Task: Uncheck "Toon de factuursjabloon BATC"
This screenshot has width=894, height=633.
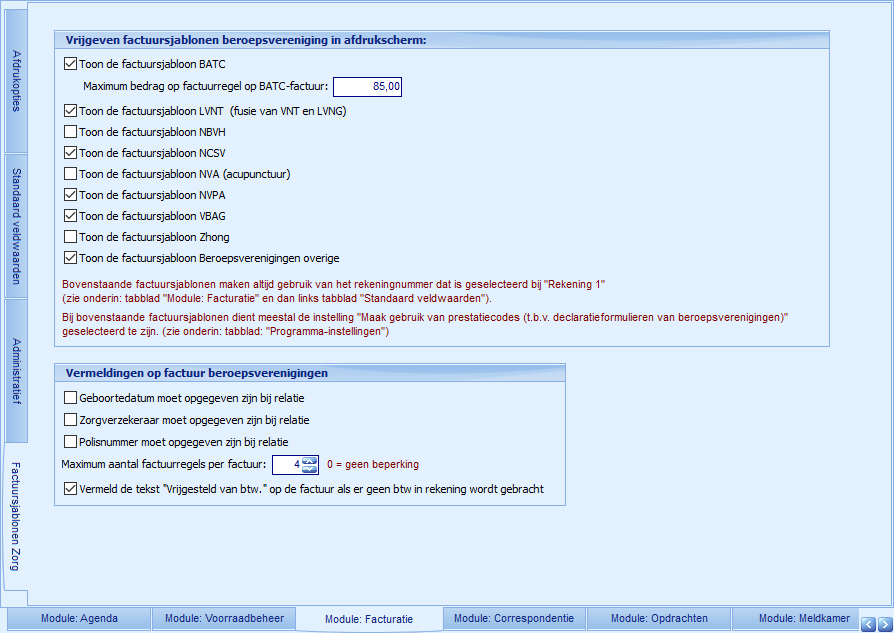Action: (x=70, y=63)
